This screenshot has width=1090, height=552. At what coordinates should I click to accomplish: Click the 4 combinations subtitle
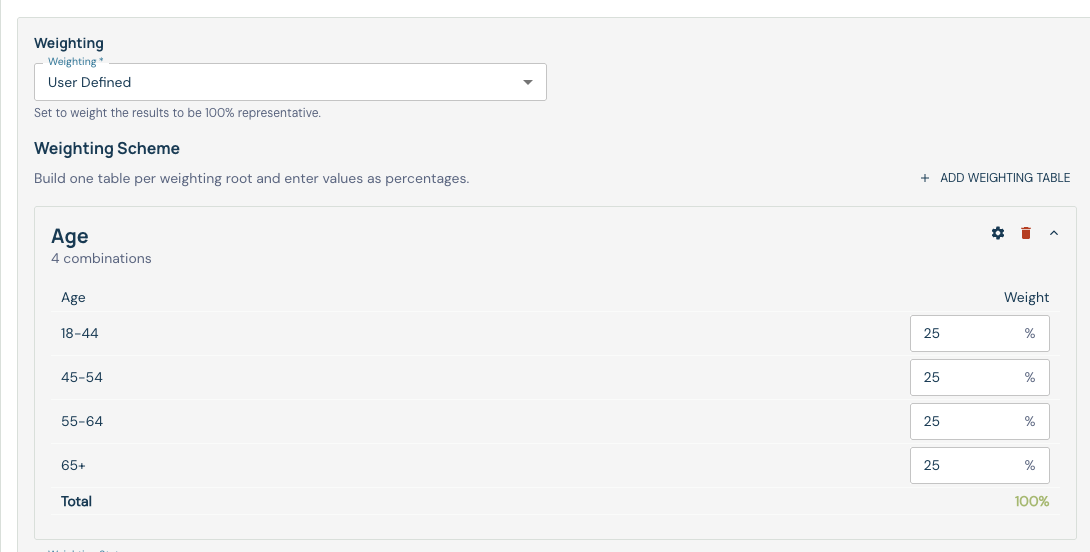[101, 259]
